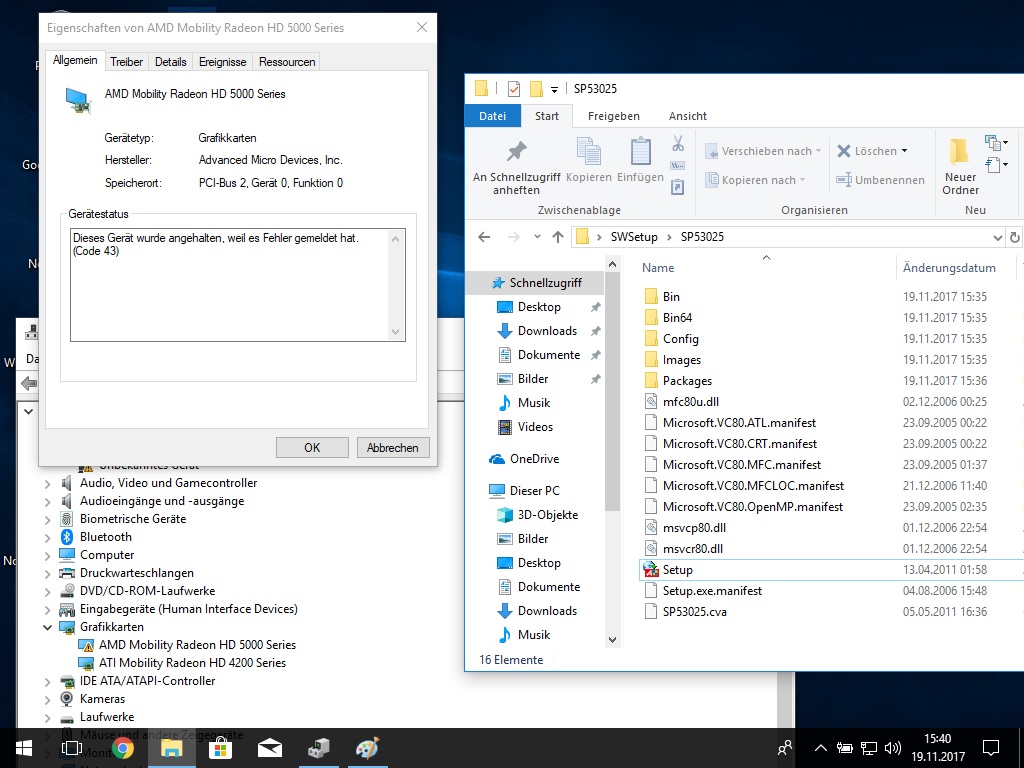Go back with the Explorer back arrow
Image resolution: width=1024 pixels, height=768 pixels.
[484, 237]
